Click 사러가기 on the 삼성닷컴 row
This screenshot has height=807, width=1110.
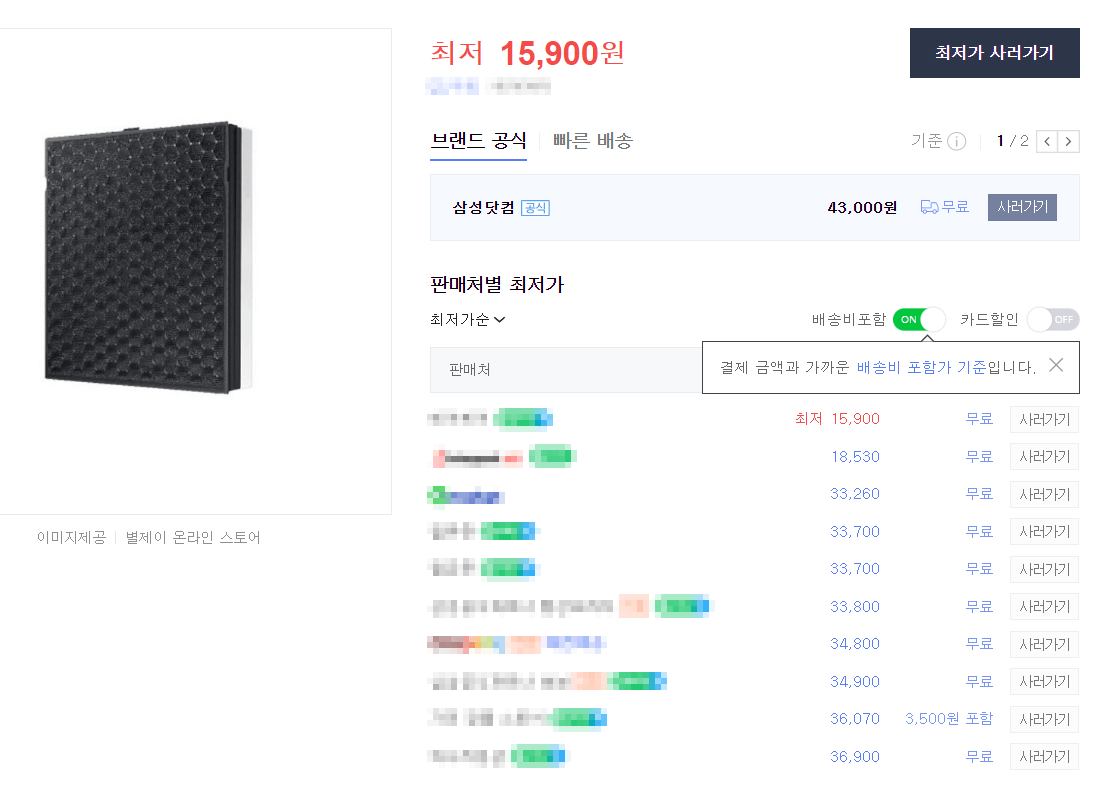pos(1021,207)
